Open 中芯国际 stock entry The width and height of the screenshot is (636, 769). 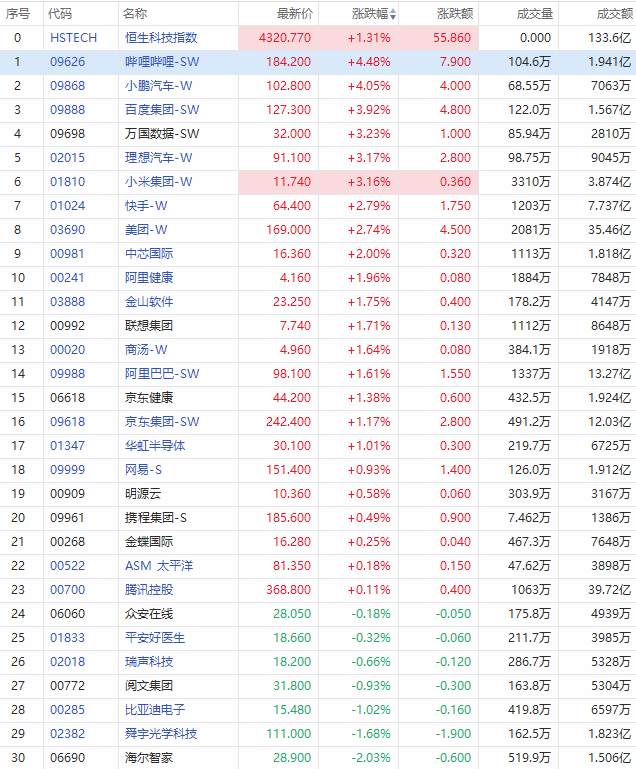149,254
